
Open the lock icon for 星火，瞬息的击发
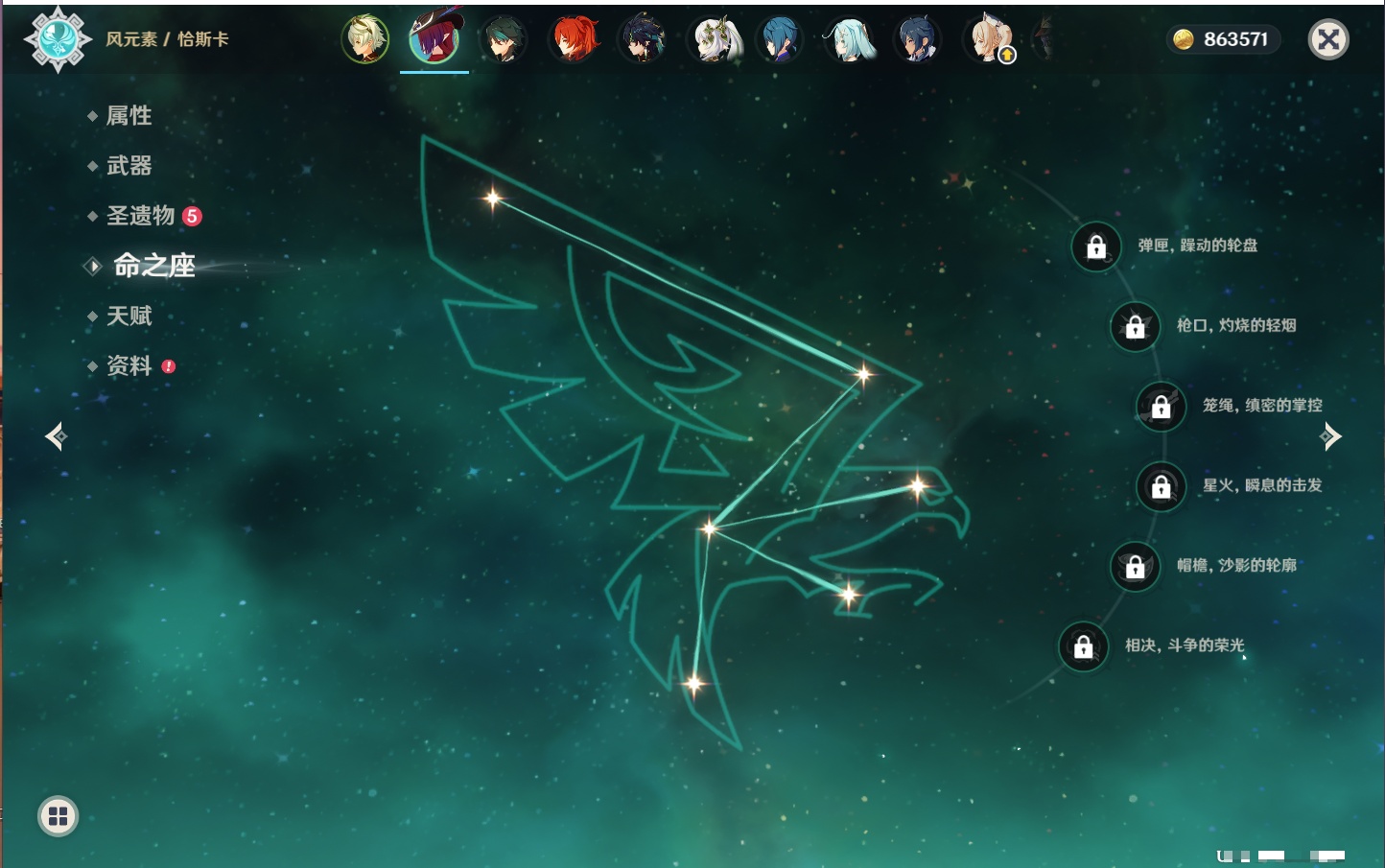pos(1162,486)
